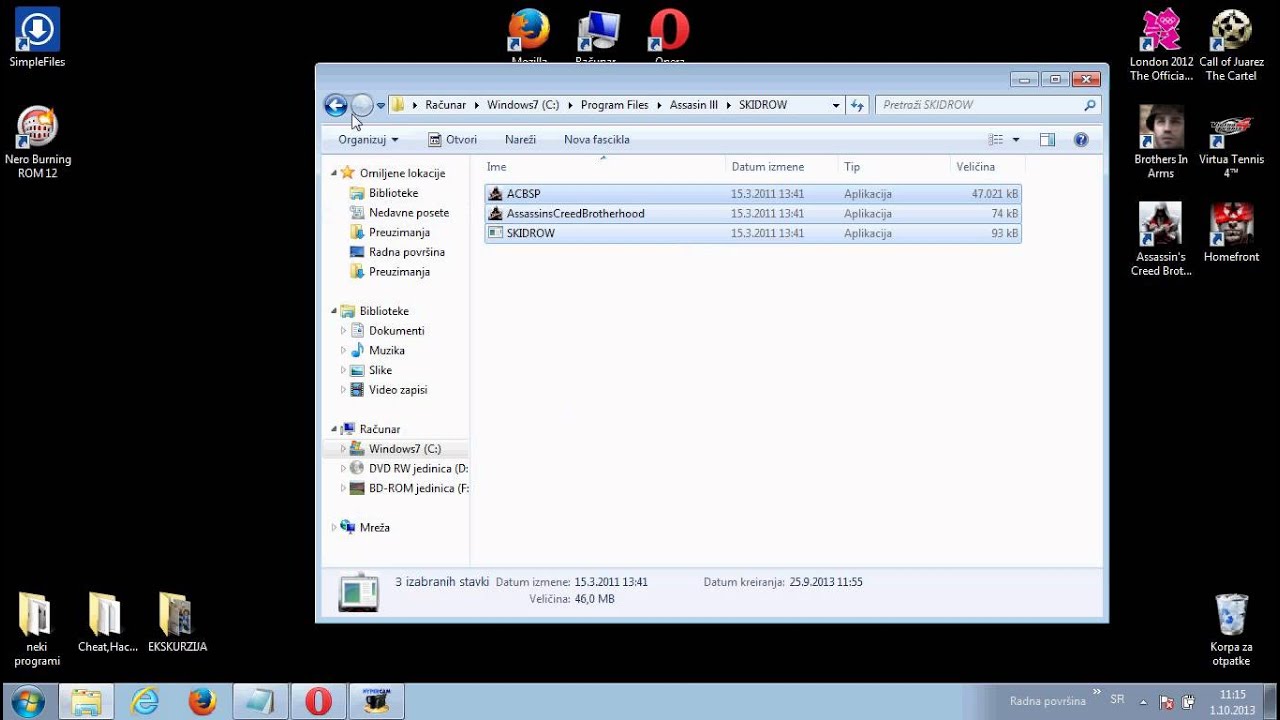The width and height of the screenshot is (1280, 720).
Task: Click Assasin III in the breadcrumb
Action: click(694, 105)
